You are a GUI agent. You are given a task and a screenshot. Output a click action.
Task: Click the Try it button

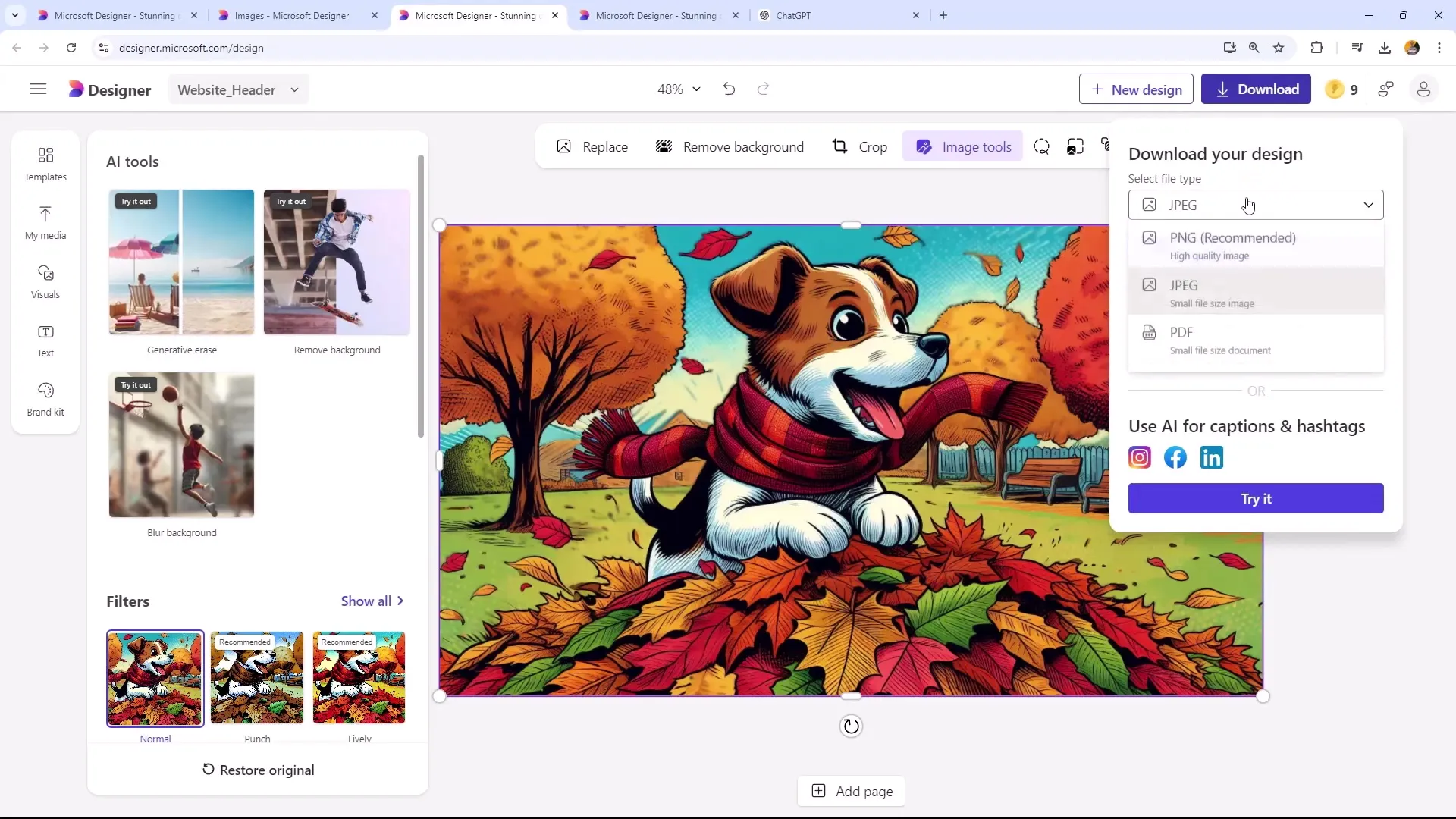tap(1259, 499)
